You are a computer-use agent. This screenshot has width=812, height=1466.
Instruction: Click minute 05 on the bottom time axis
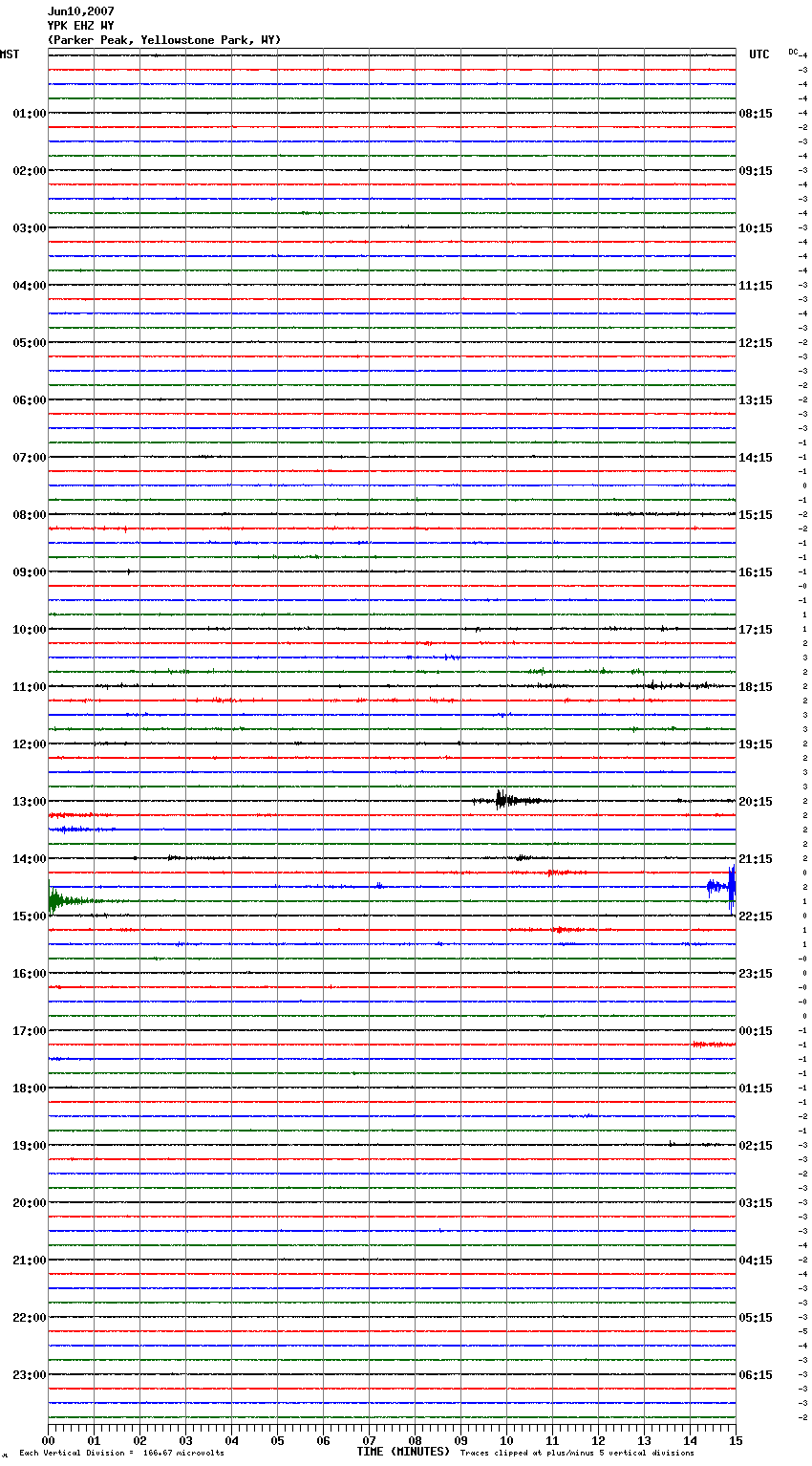click(277, 1440)
